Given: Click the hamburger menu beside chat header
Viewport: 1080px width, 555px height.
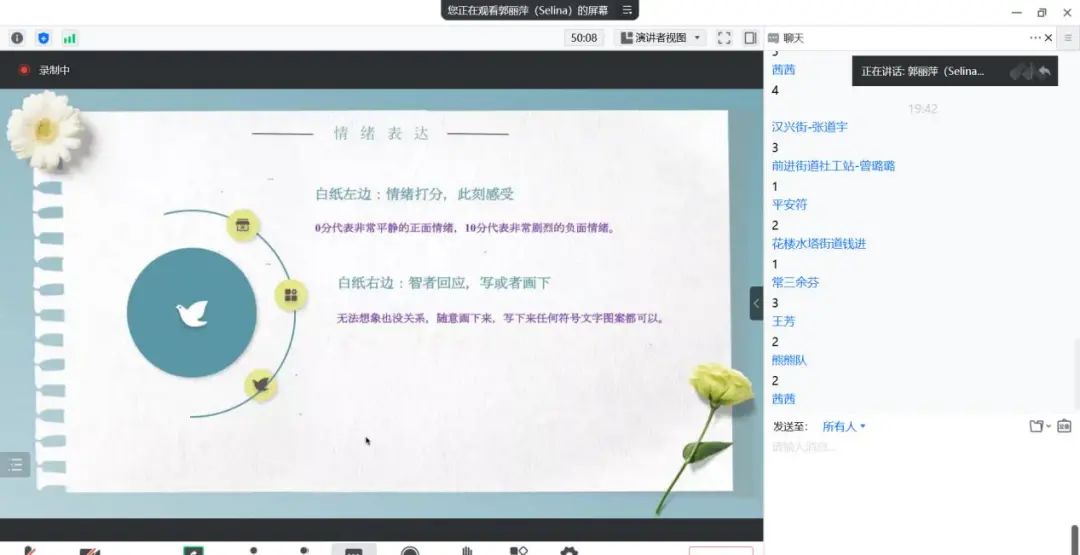Looking at the screenshot, I should pyautogui.click(x=1068, y=38).
